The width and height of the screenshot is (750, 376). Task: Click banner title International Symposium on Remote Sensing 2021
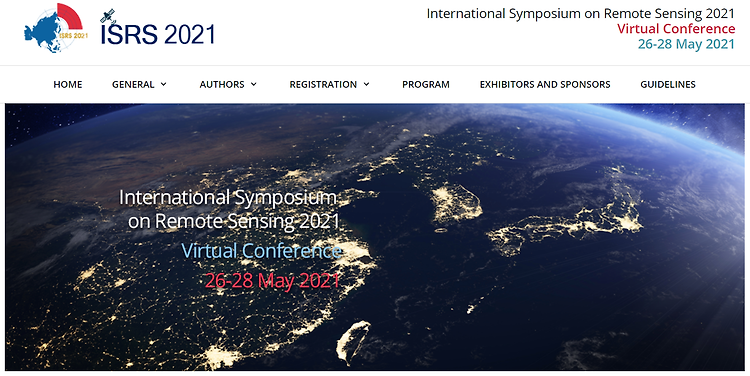coord(229,210)
